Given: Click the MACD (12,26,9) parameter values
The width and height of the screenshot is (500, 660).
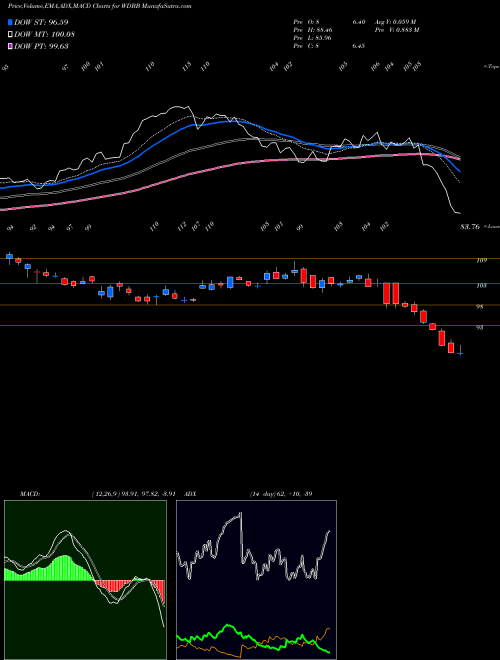Looking at the screenshot, I should (x=133, y=494).
